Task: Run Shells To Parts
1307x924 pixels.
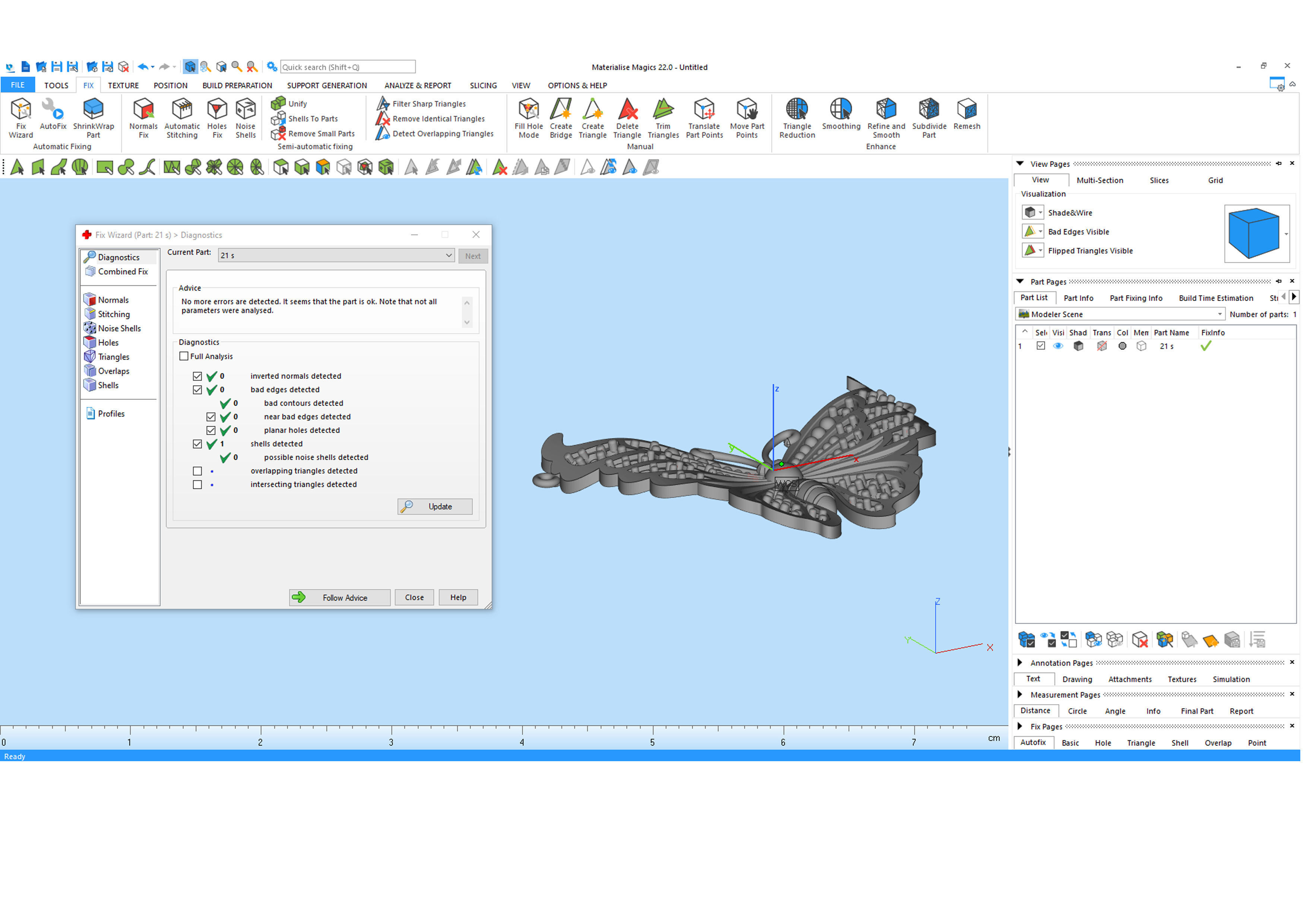Action: (304, 118)
